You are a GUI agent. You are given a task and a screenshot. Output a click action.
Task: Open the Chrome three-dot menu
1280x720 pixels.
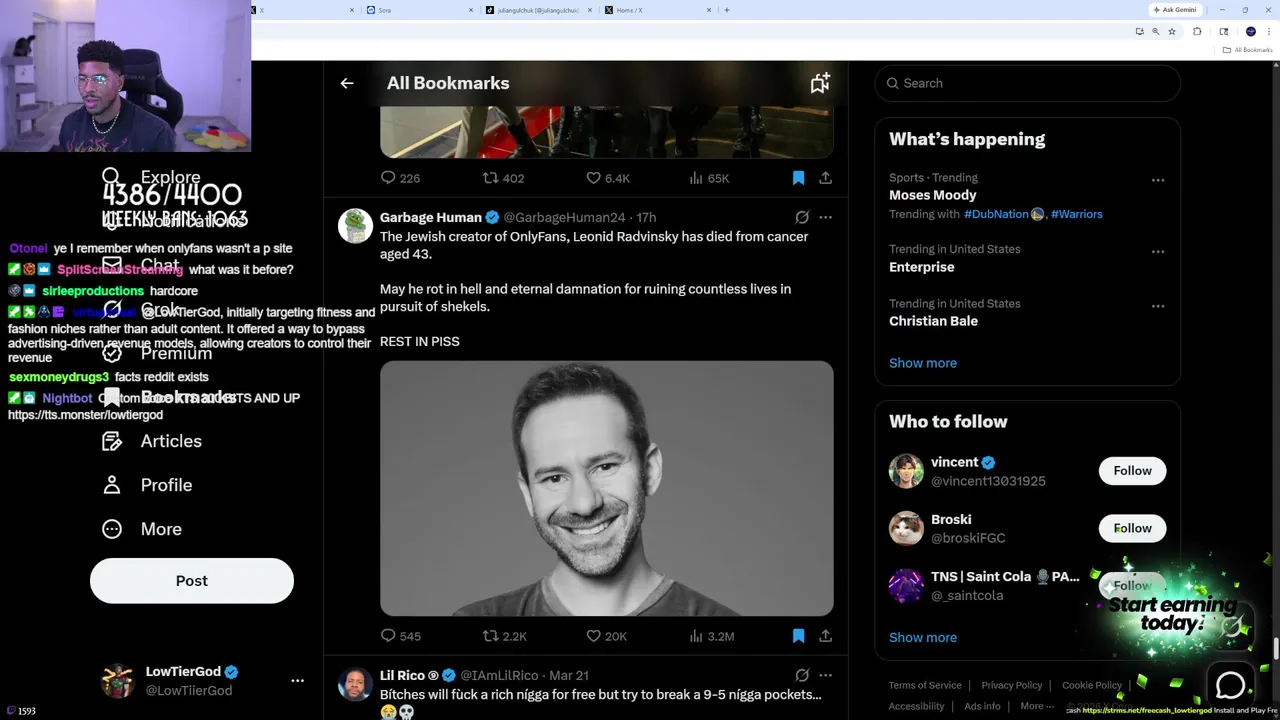(x=1268, y=32)
